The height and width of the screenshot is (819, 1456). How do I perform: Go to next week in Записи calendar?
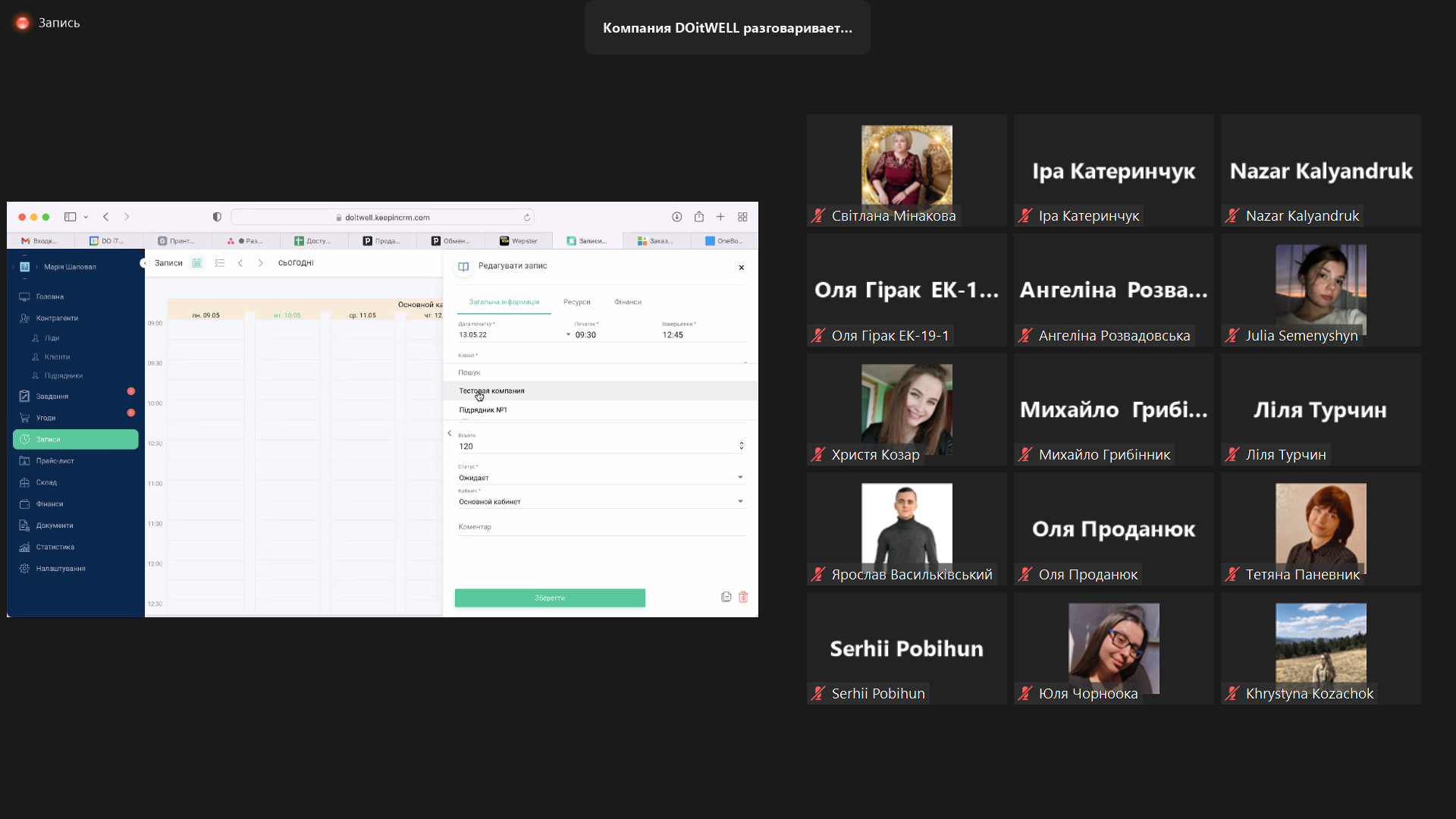pos(260,263)
